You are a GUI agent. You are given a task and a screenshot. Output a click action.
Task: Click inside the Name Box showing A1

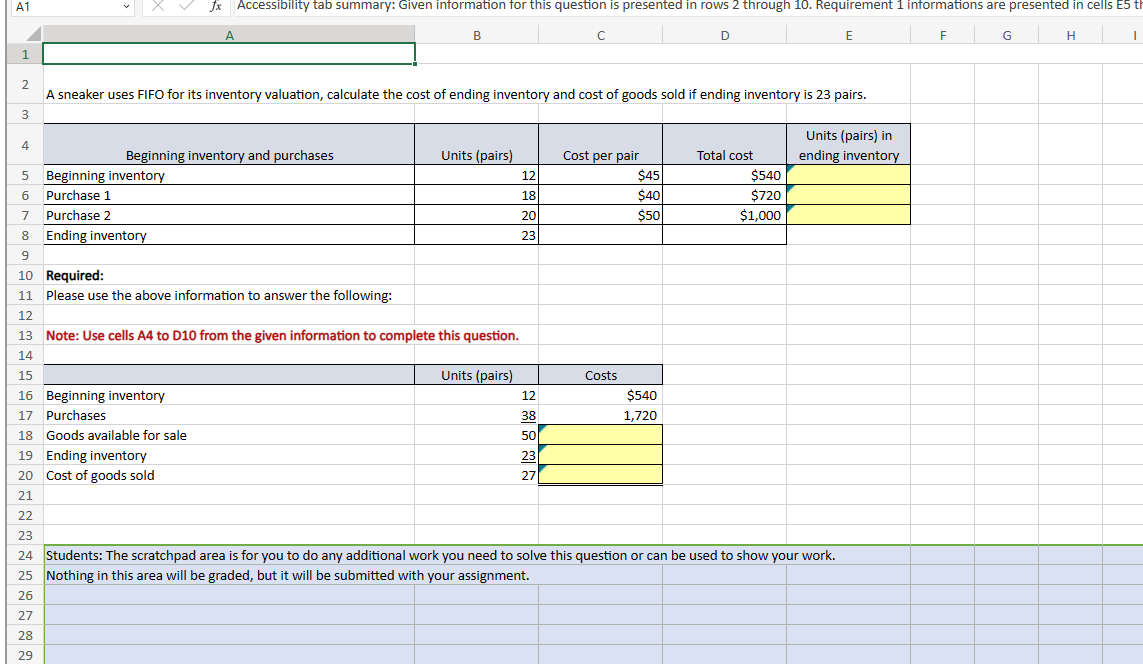coord(60,9)
